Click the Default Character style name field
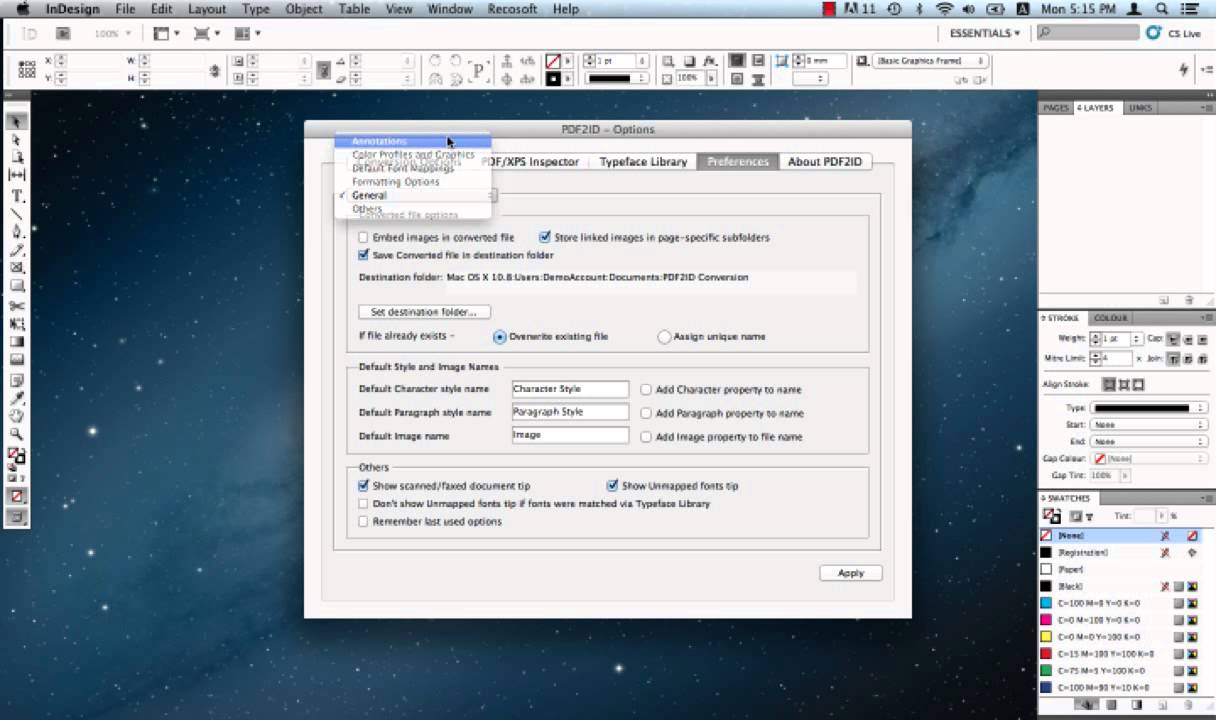Image resolution: width=1216 pixels, height=720 pixels. point(570,389)
